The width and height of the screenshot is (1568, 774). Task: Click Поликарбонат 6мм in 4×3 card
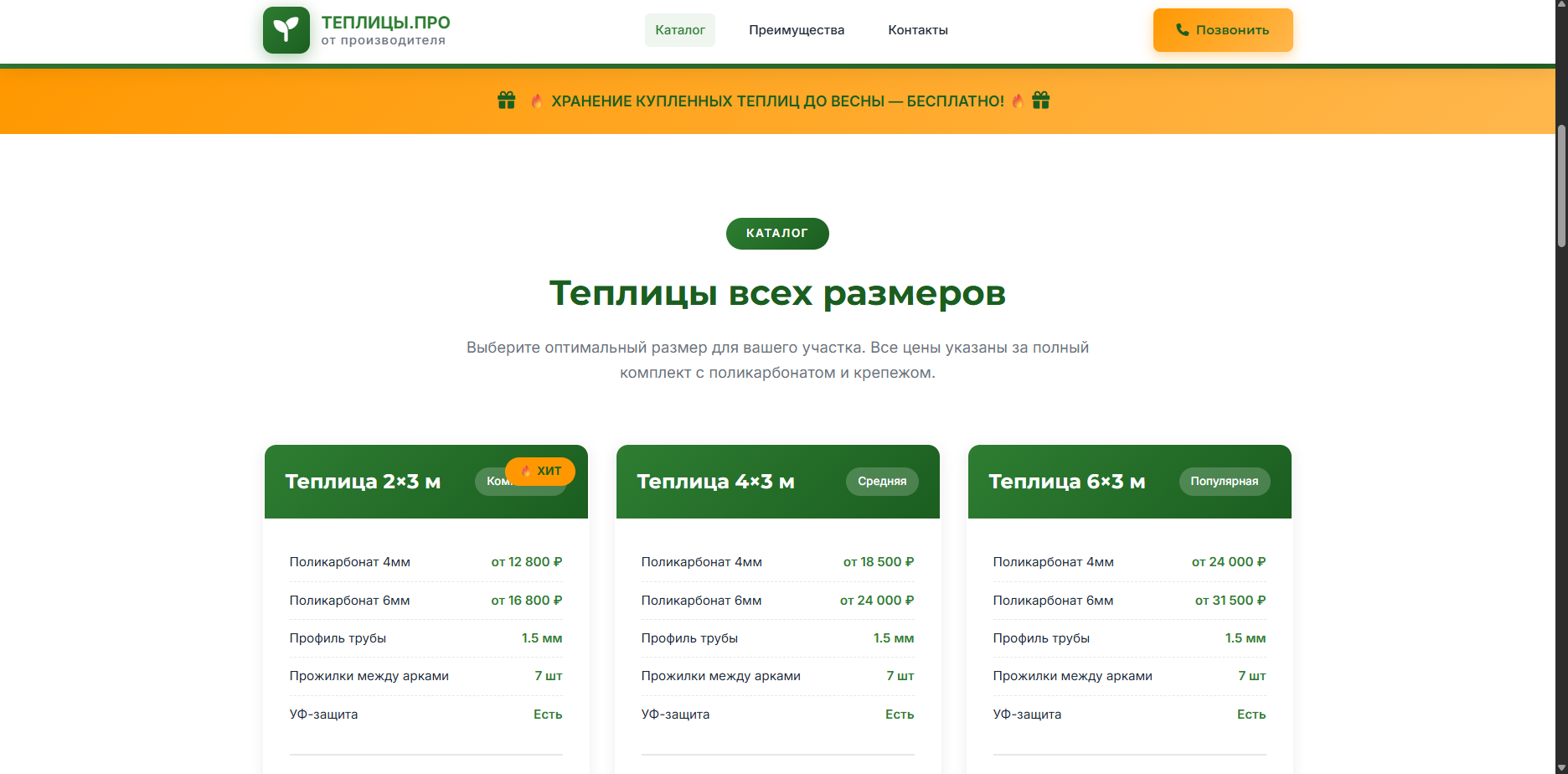(x=702, y=601)
